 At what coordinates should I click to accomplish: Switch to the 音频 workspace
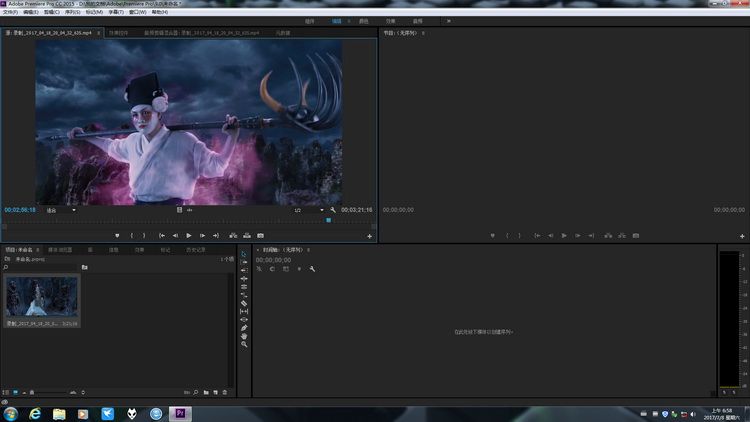pyautogui.click(x=418, y=21)
